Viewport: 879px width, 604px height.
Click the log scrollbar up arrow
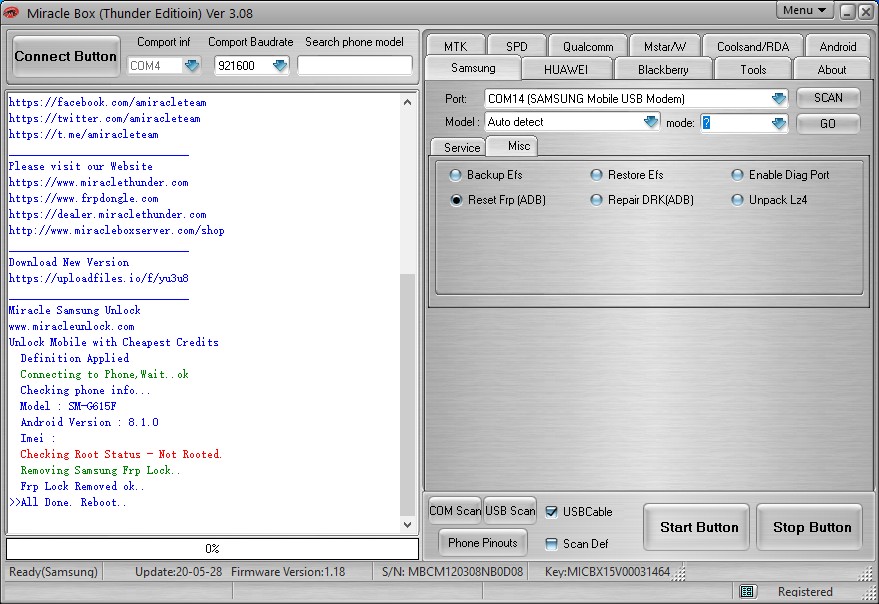[408, 102]
